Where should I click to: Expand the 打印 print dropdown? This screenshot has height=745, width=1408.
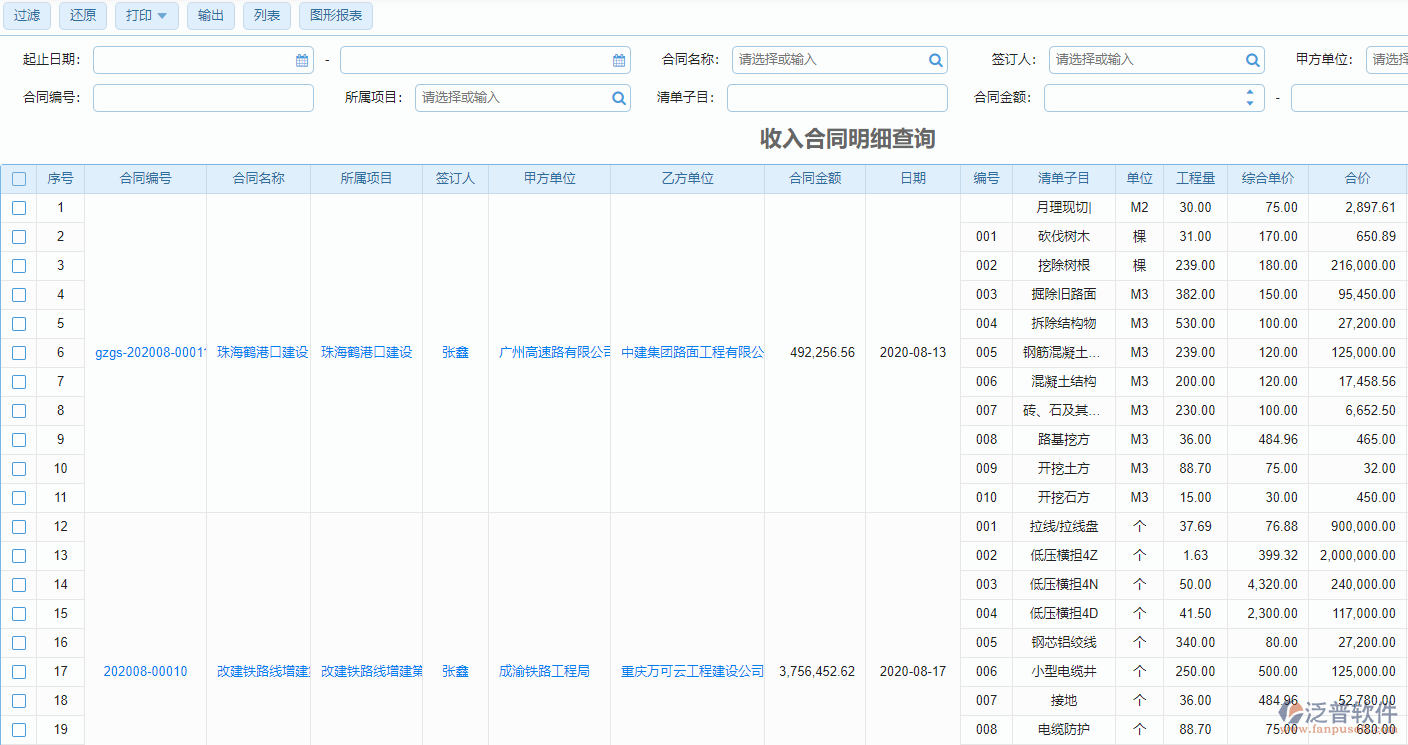146,16
